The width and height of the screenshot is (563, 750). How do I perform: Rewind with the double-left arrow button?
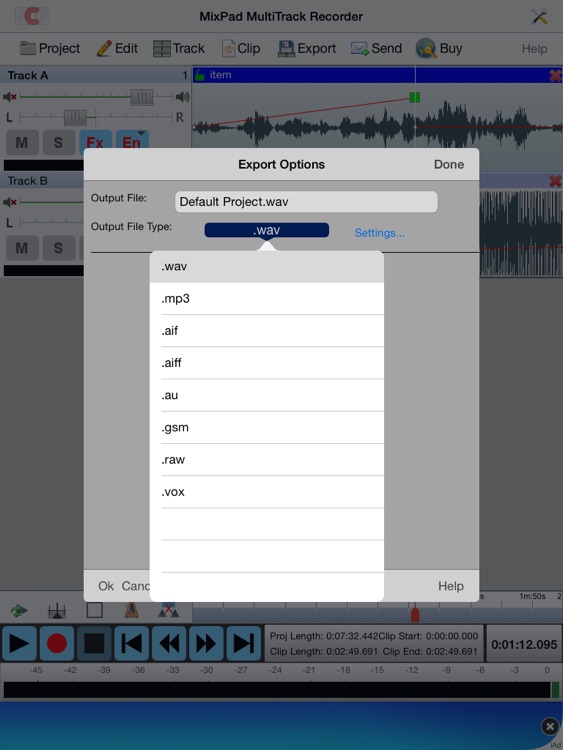[x=169, y=643]
